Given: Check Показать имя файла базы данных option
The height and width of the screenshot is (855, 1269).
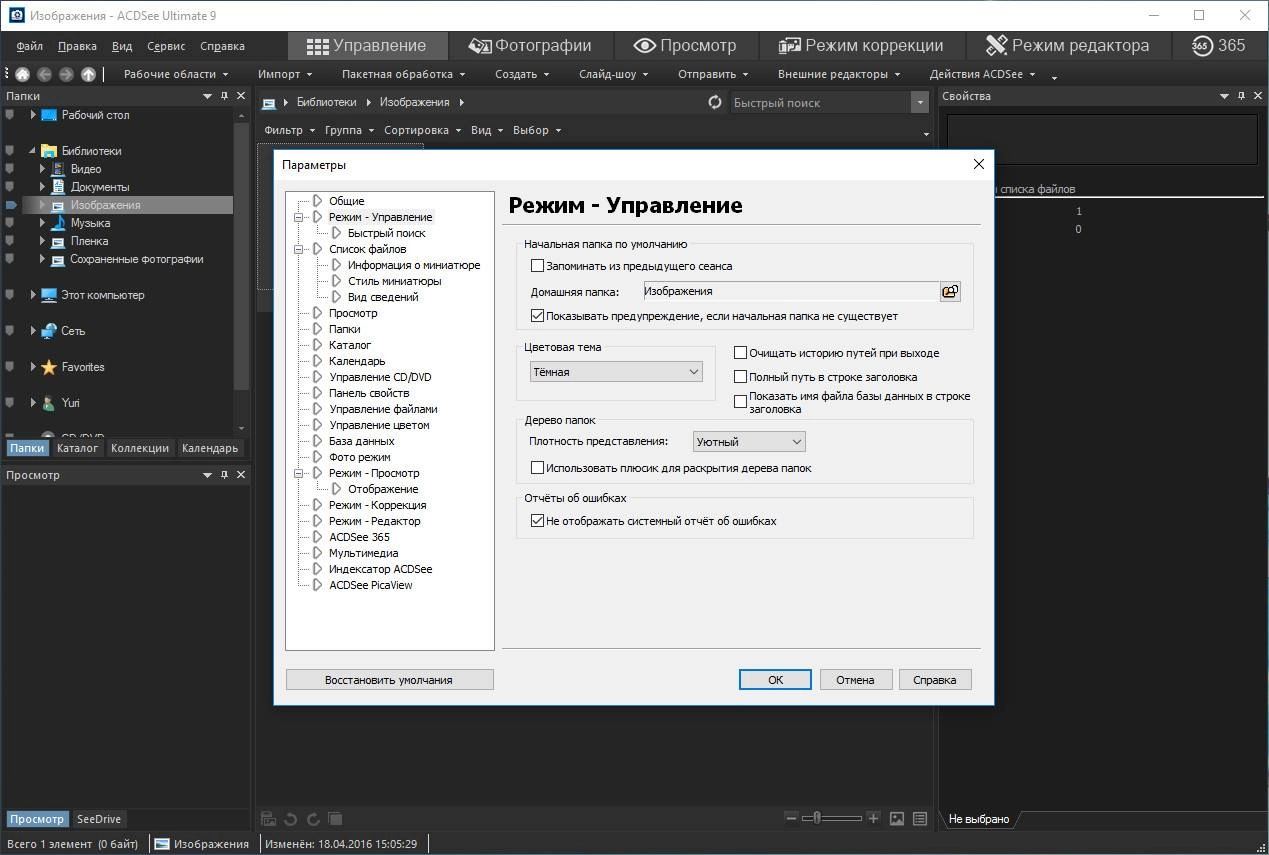Looking at the screenshot, I should tap(741, 402).
